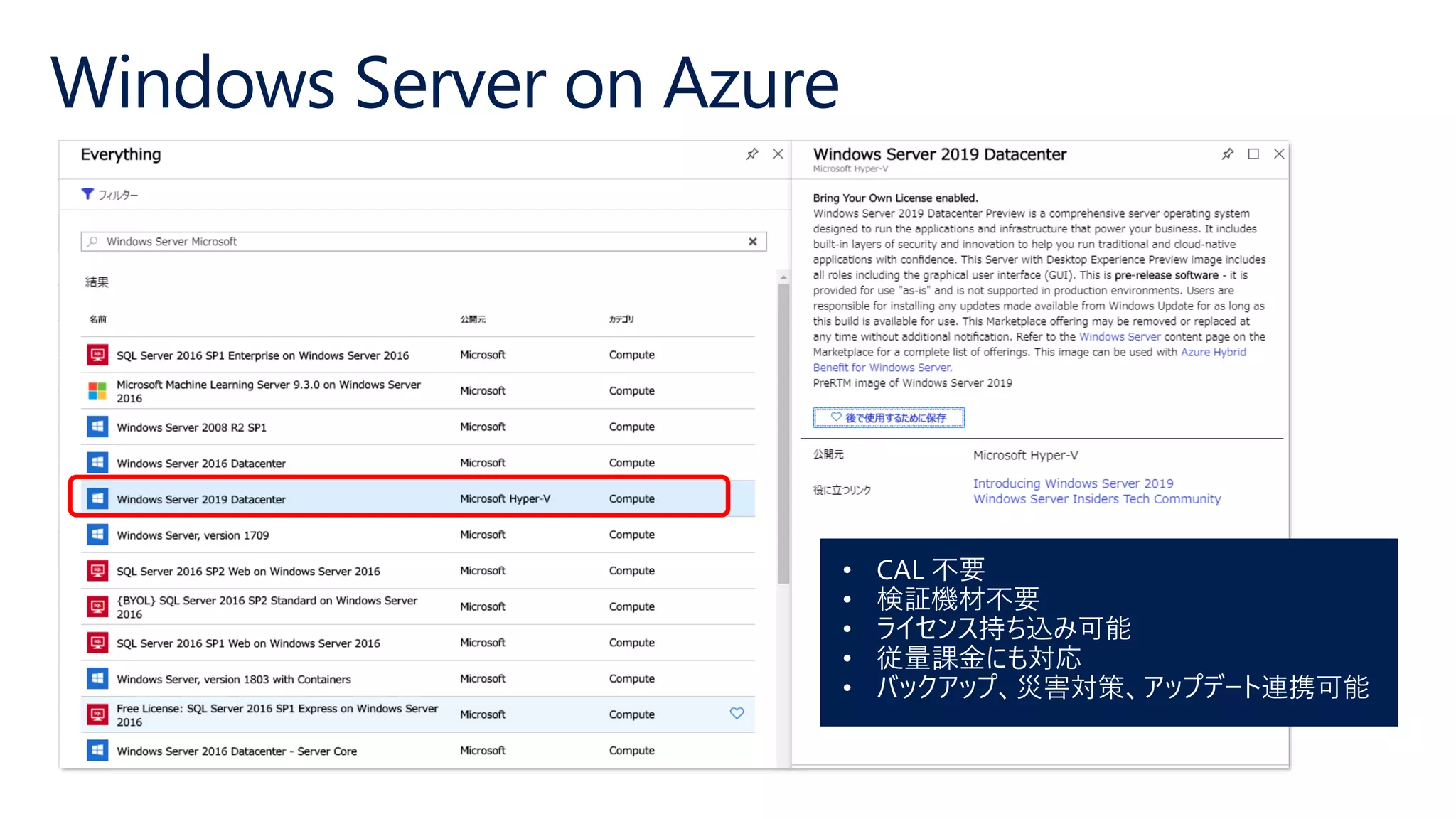Maximize the Windows Server 2019 Datacenter panel

click(1253, 154)
